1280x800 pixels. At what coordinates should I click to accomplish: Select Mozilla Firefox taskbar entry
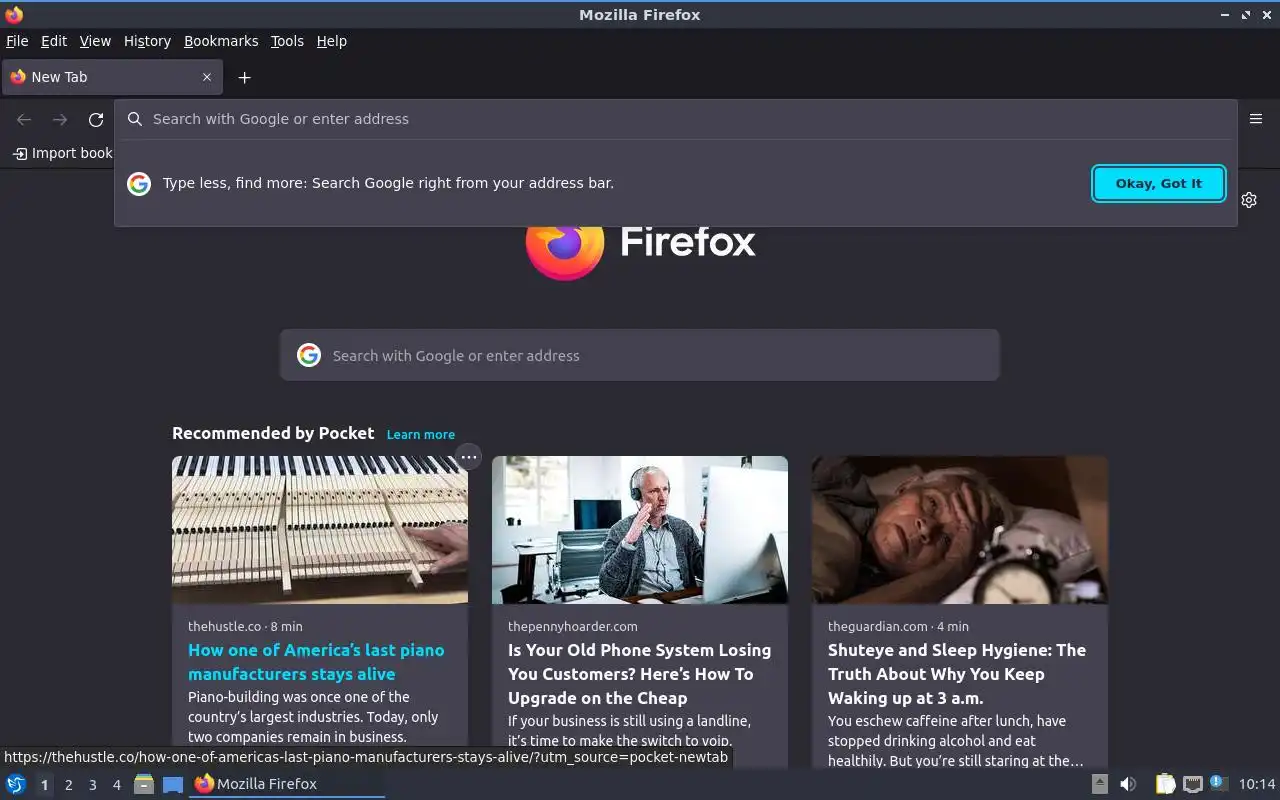coord(288,784)
